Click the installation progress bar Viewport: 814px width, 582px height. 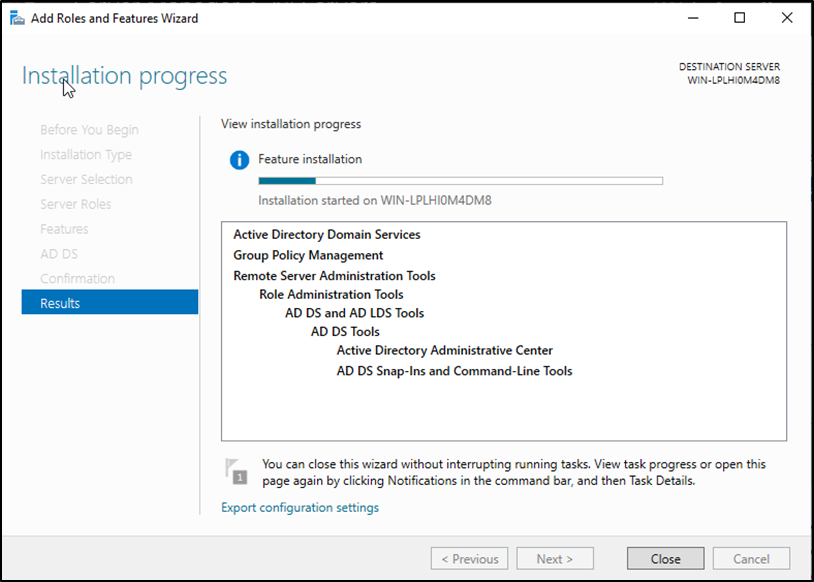pyautogui.click(x=460, y=181)
